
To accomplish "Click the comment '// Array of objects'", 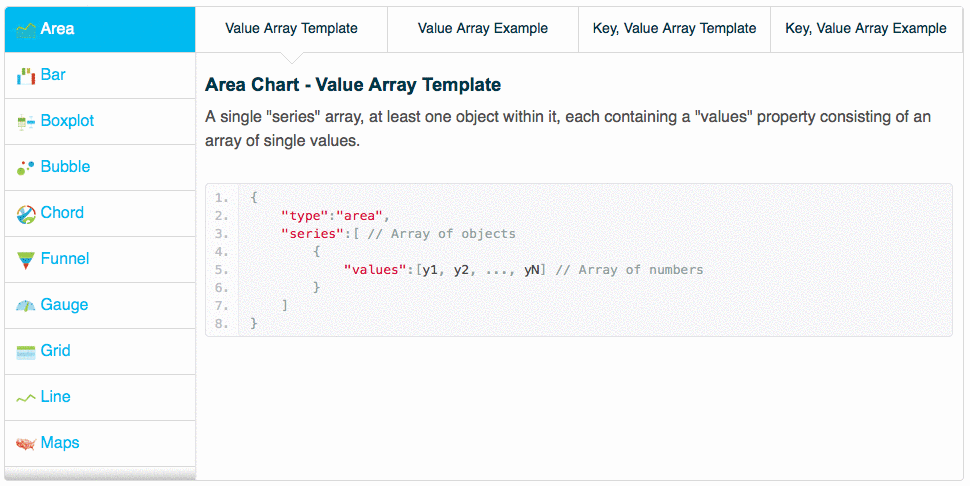I will click(x=442, y=234).
